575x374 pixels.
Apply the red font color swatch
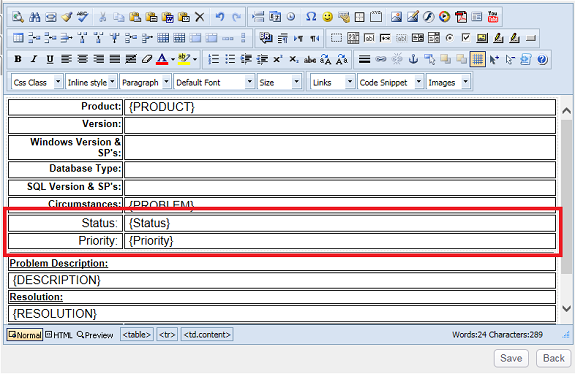pyautogui.click(x=162, y=59)
